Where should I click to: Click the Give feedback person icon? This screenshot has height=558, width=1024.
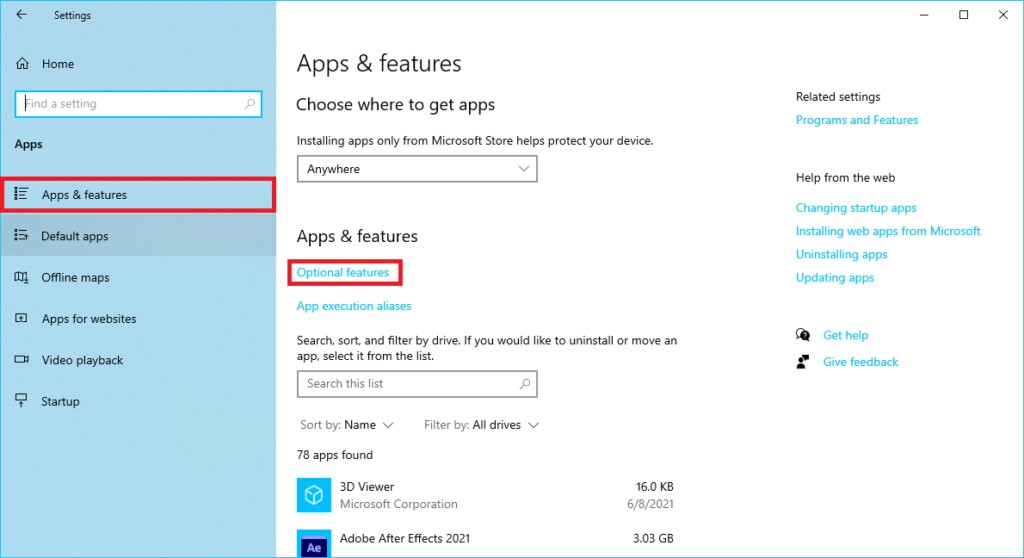pos(803,362)
